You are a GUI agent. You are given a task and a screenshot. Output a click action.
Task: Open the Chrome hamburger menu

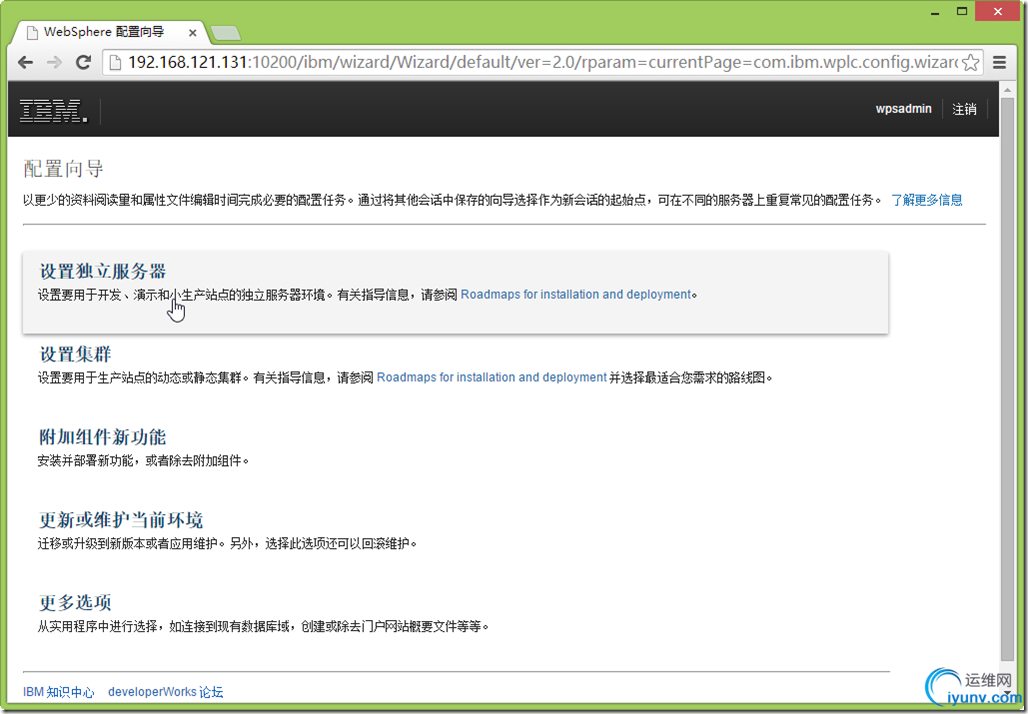coord(999,62)
